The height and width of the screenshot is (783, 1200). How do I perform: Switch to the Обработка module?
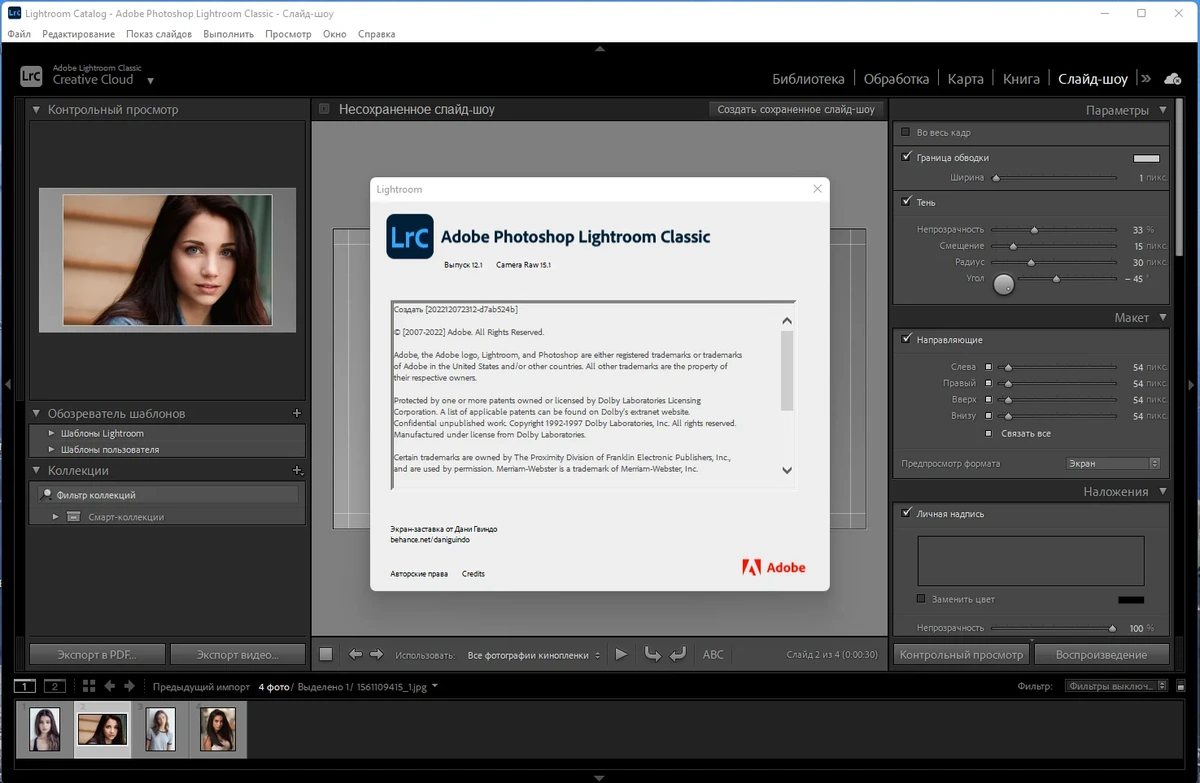coord(896,79)
